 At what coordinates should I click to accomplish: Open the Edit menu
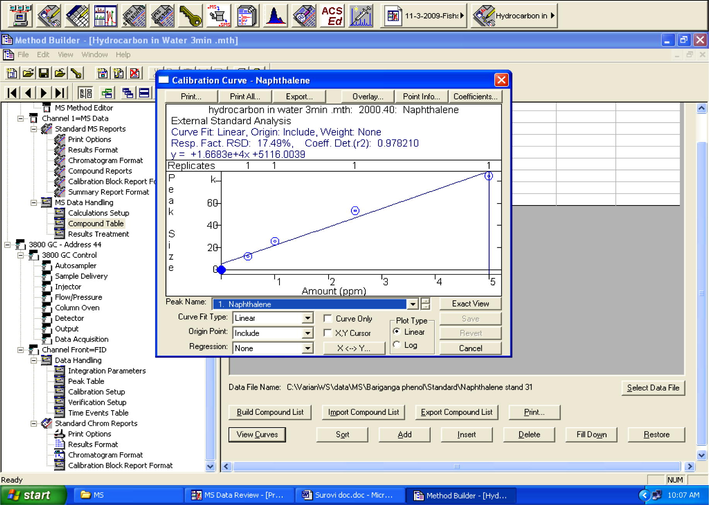click(43, 55)
